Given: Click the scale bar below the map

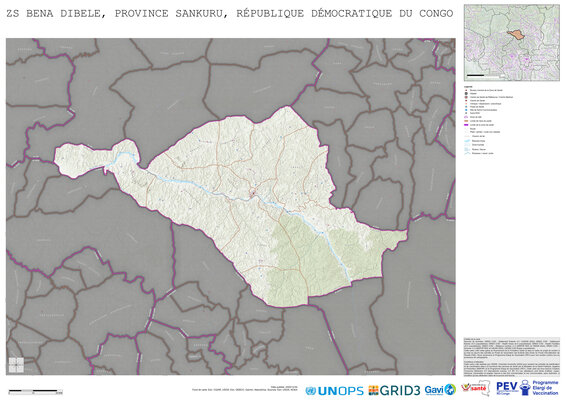Looking at the screenshot, I should tap(35, 391).
